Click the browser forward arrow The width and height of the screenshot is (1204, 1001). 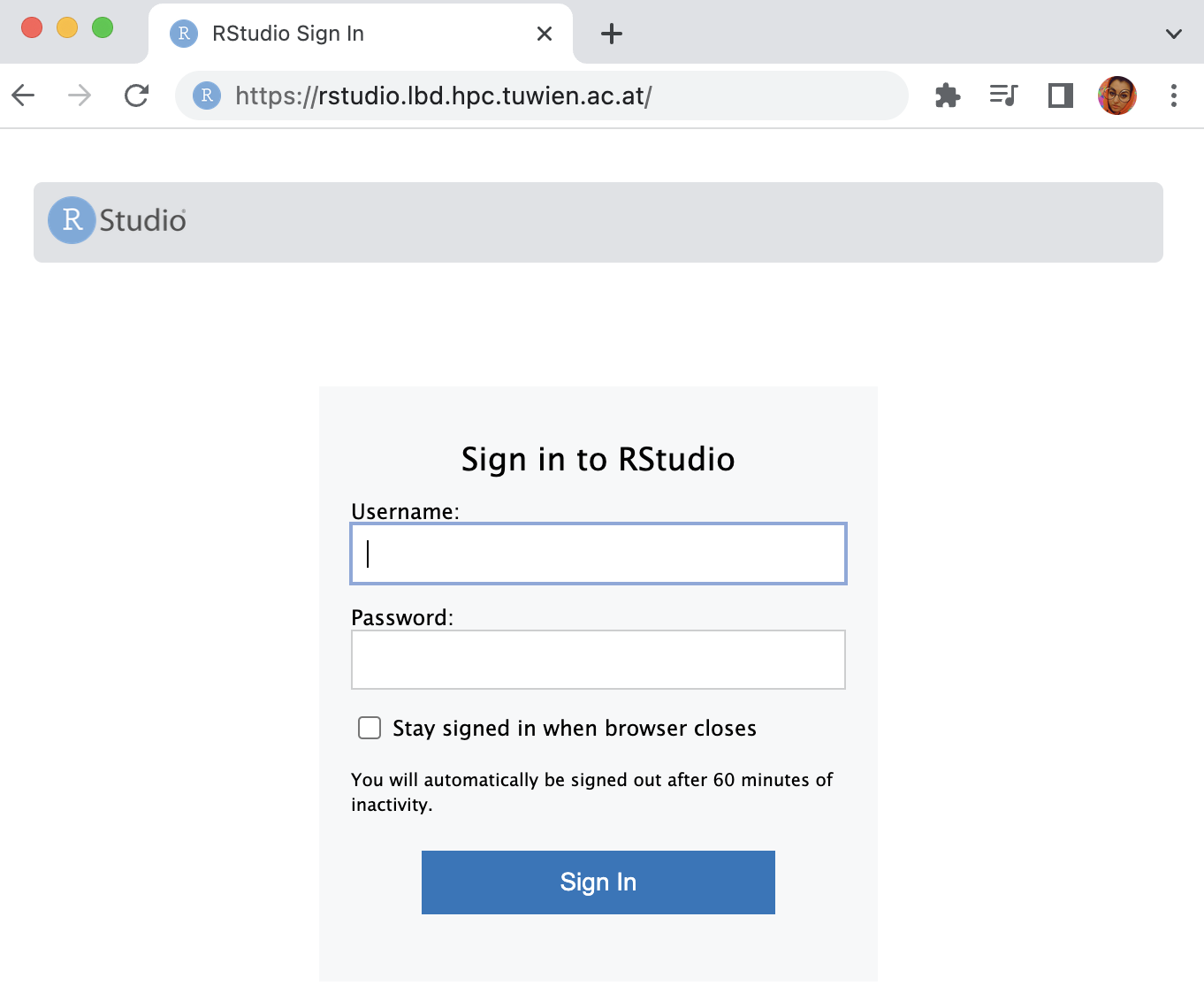pyautogui.click(x=80, y=96)
